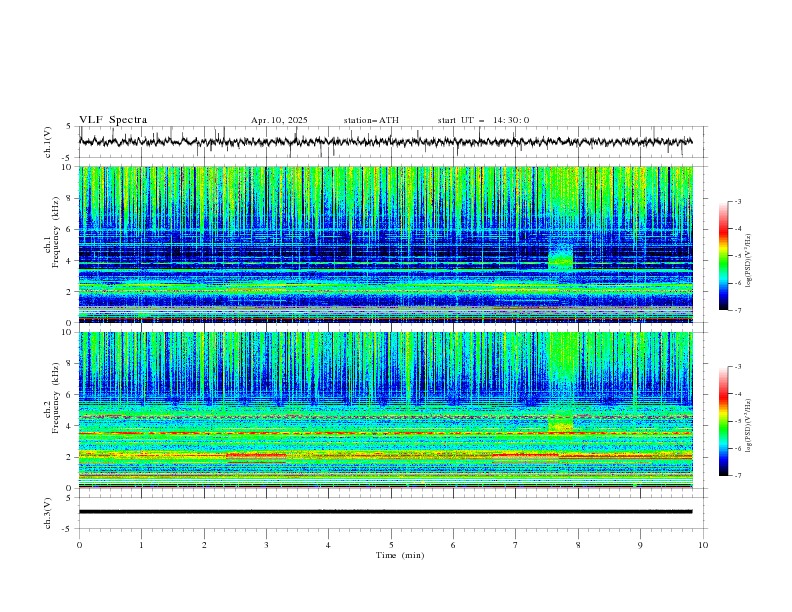This screenshot has height=612, width=792.
Task: Click the time axis tick label "6"
Action: pos(453,545)
